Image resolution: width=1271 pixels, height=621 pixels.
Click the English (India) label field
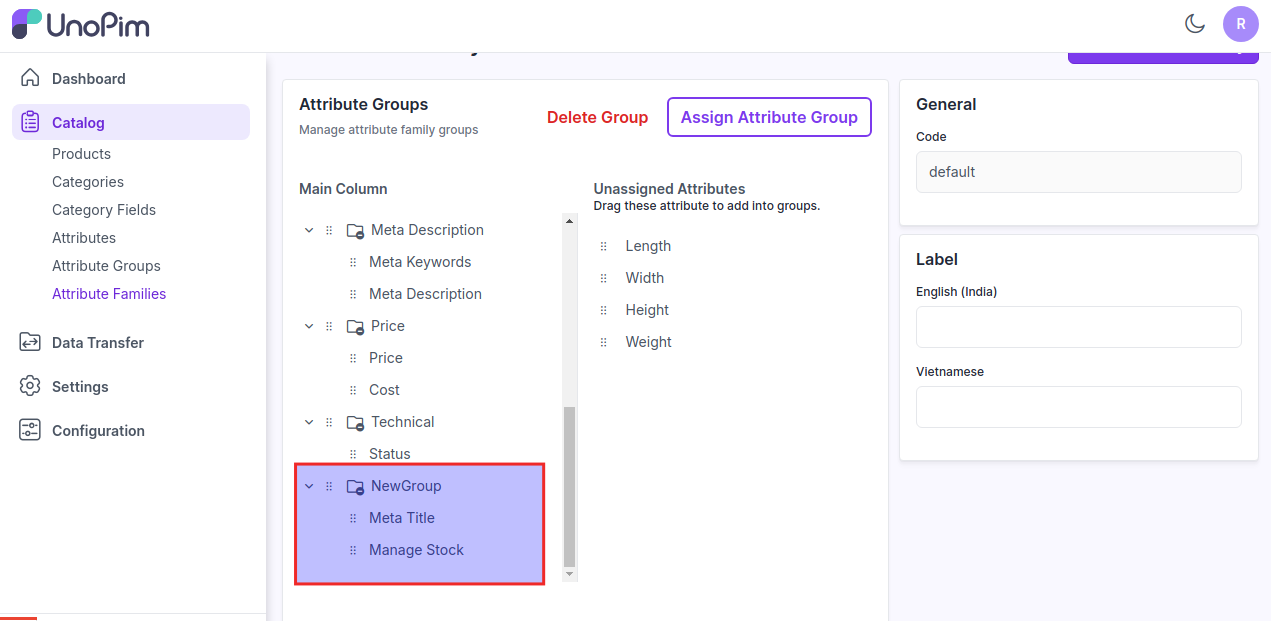1078,326
